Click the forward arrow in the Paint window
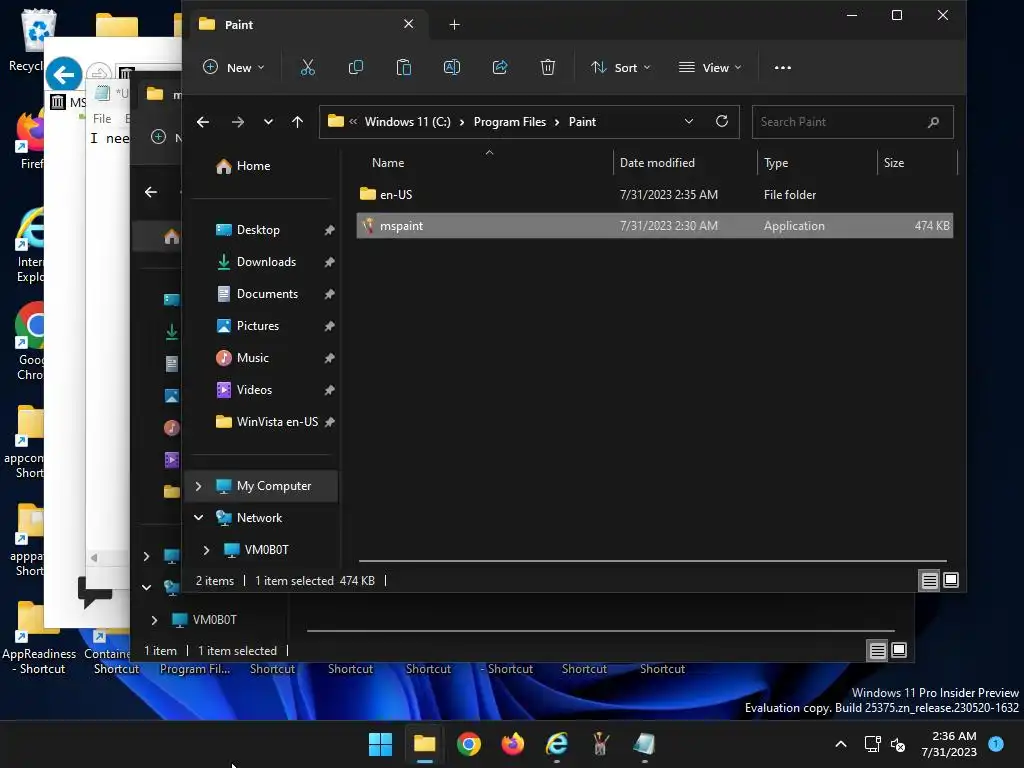The width and height of the screenshot is (1024, 768). (238, 122)
